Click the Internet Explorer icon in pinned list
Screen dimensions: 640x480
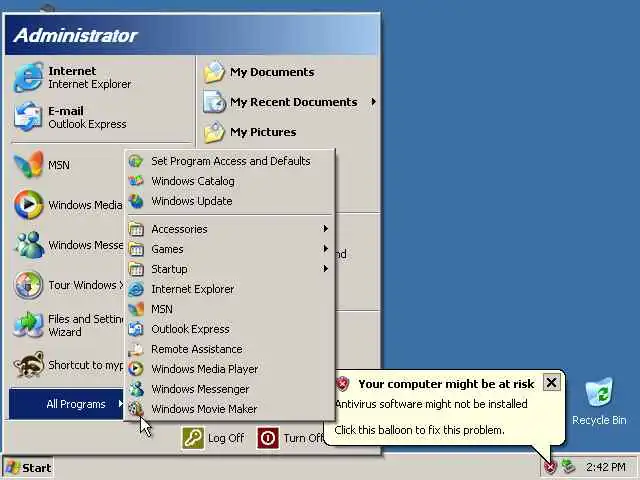click(28, 77)
